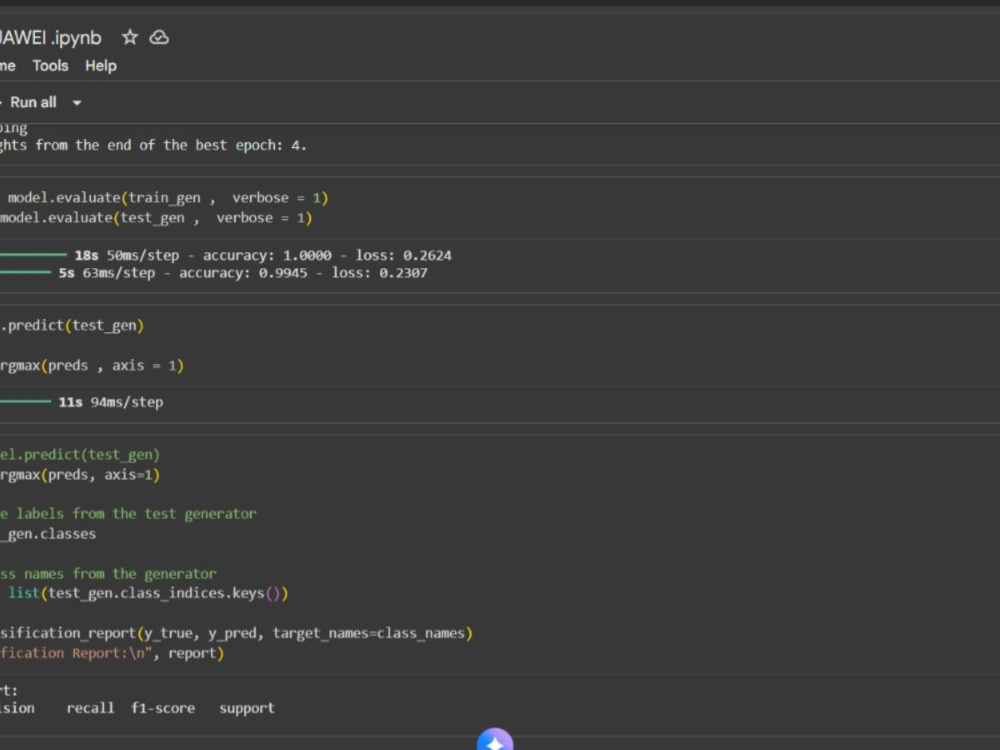Click the model.evaluate(train_gen) code line
Screen dimensions: 1000x750
click(x=168, y=198)
